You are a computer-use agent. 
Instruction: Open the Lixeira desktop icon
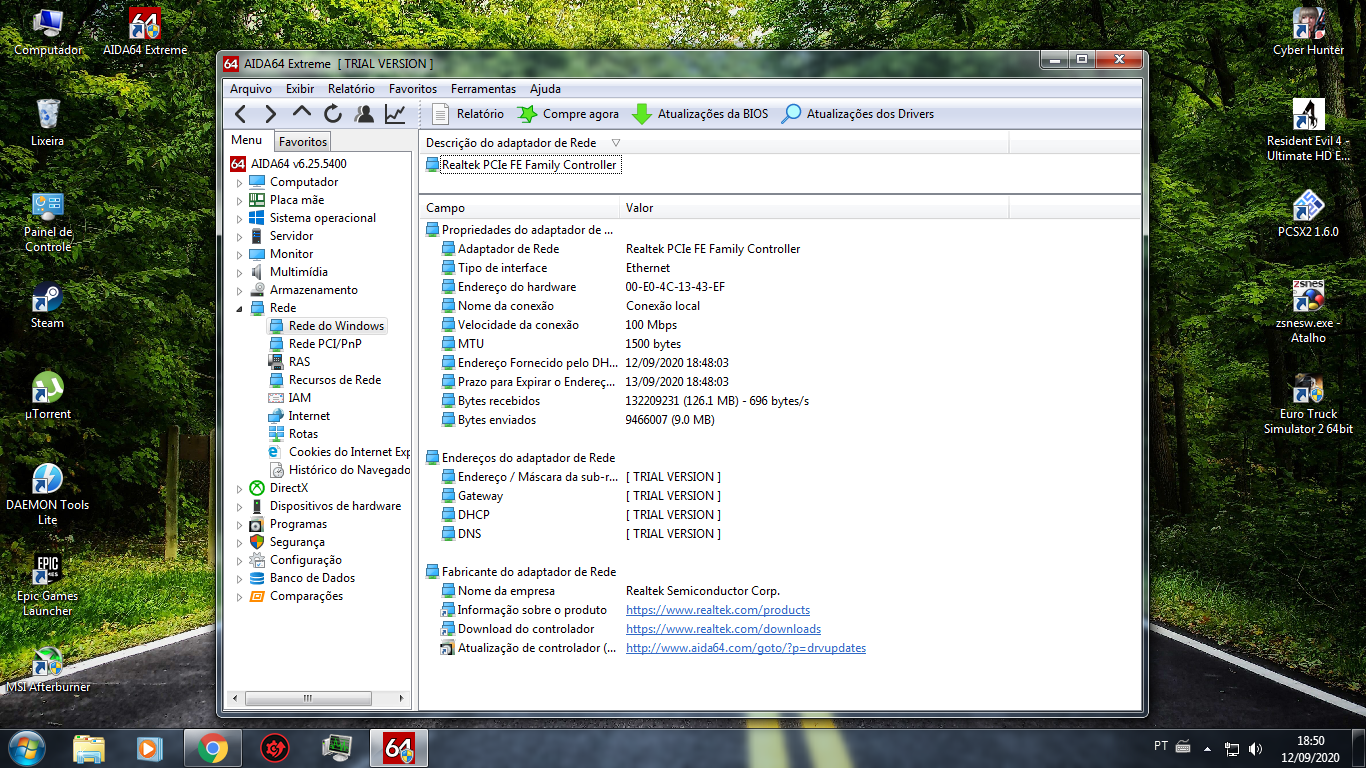tap(47, 123)
